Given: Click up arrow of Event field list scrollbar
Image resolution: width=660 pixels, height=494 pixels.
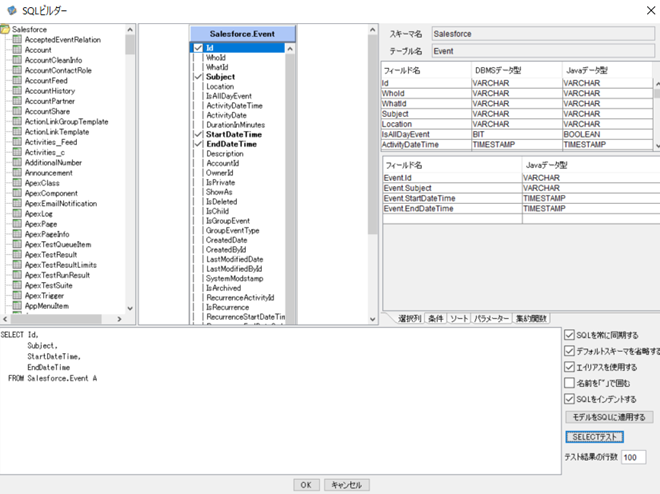Looking at the screenshot, I should coord(290,49).
